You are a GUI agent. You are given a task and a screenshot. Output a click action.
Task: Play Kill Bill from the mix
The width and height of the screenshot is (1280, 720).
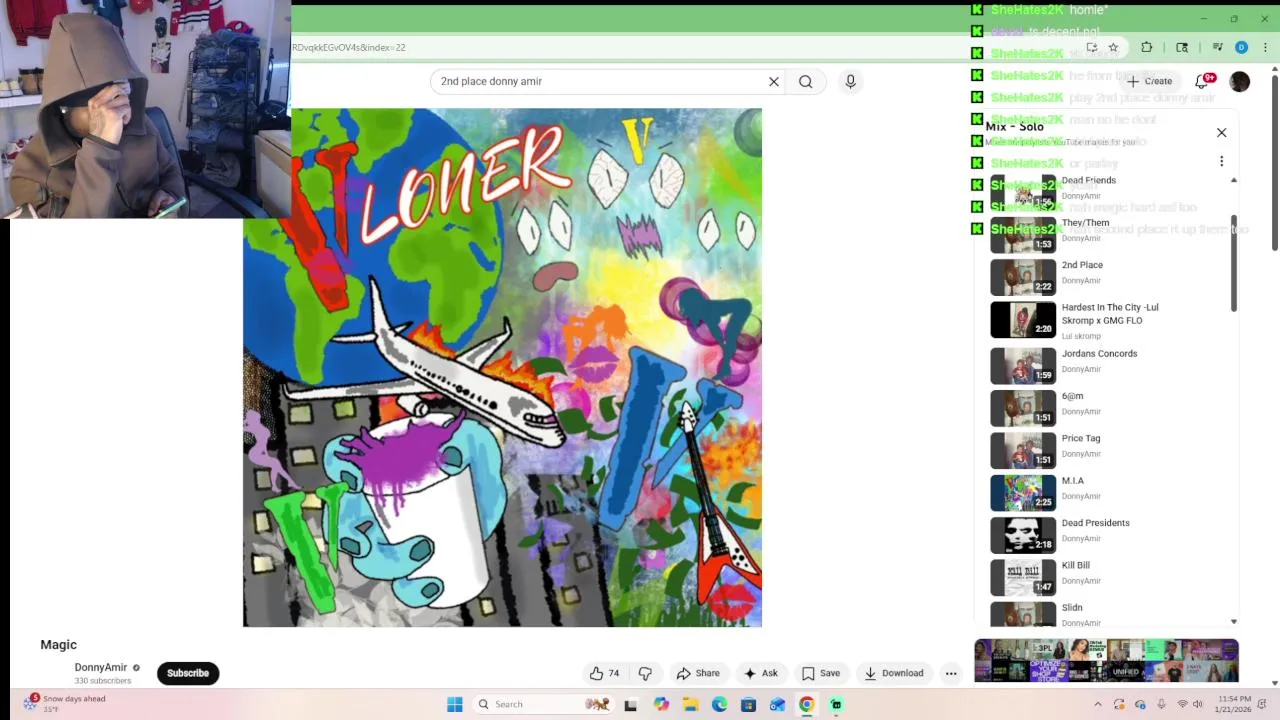pyautogui.click(x=1105, y=577)
